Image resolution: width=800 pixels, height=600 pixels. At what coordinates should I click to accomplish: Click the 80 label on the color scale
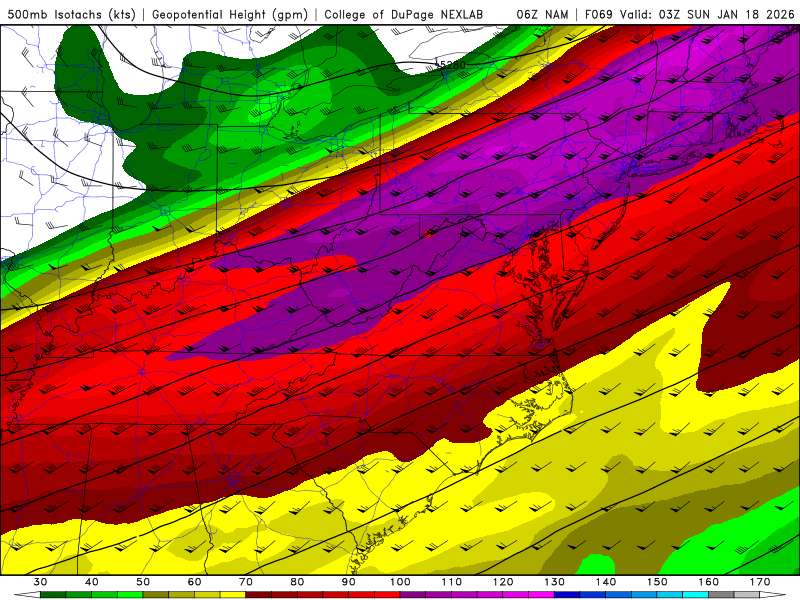297,582
